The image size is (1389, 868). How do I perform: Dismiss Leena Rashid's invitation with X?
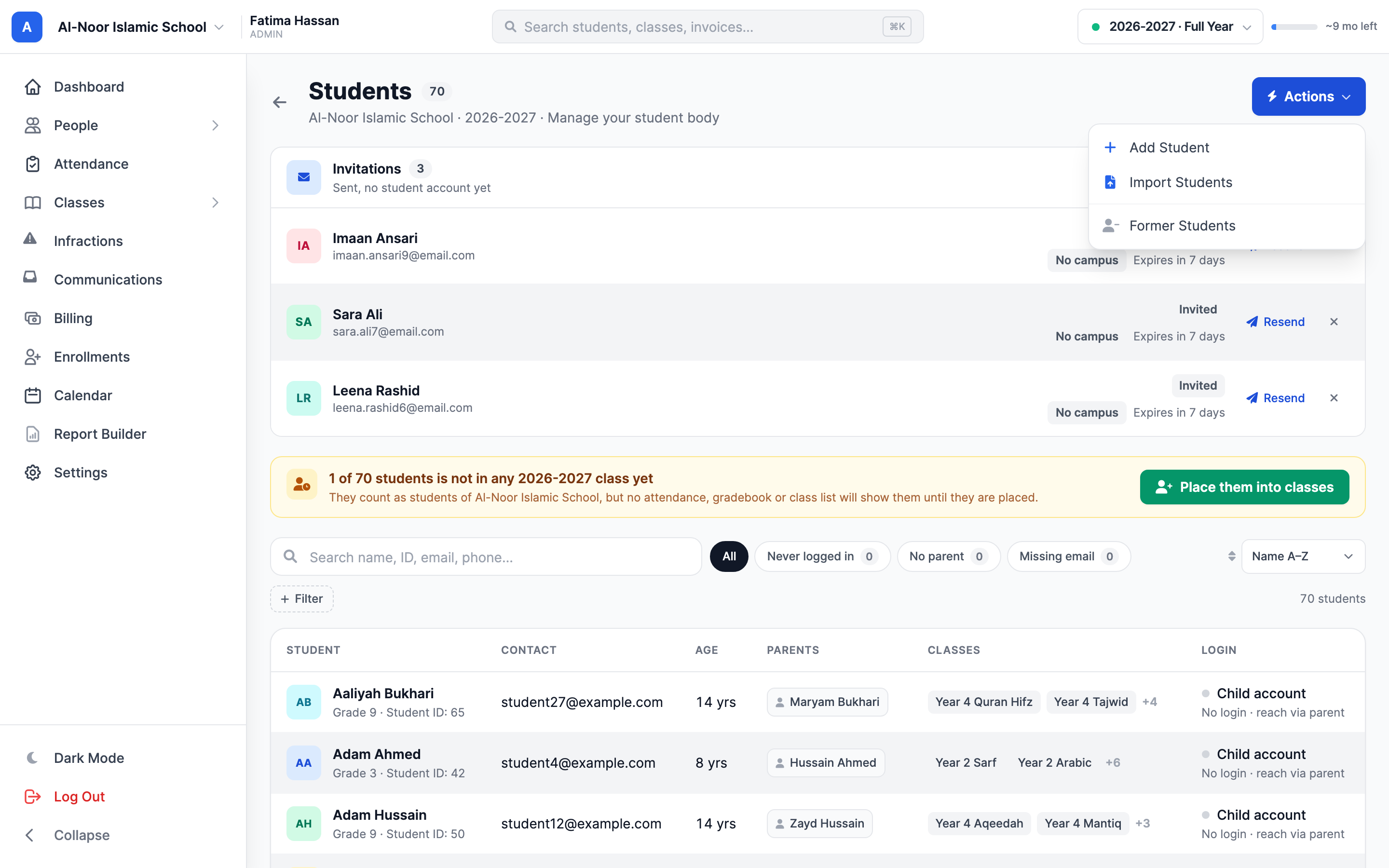tap(1334, 398)
